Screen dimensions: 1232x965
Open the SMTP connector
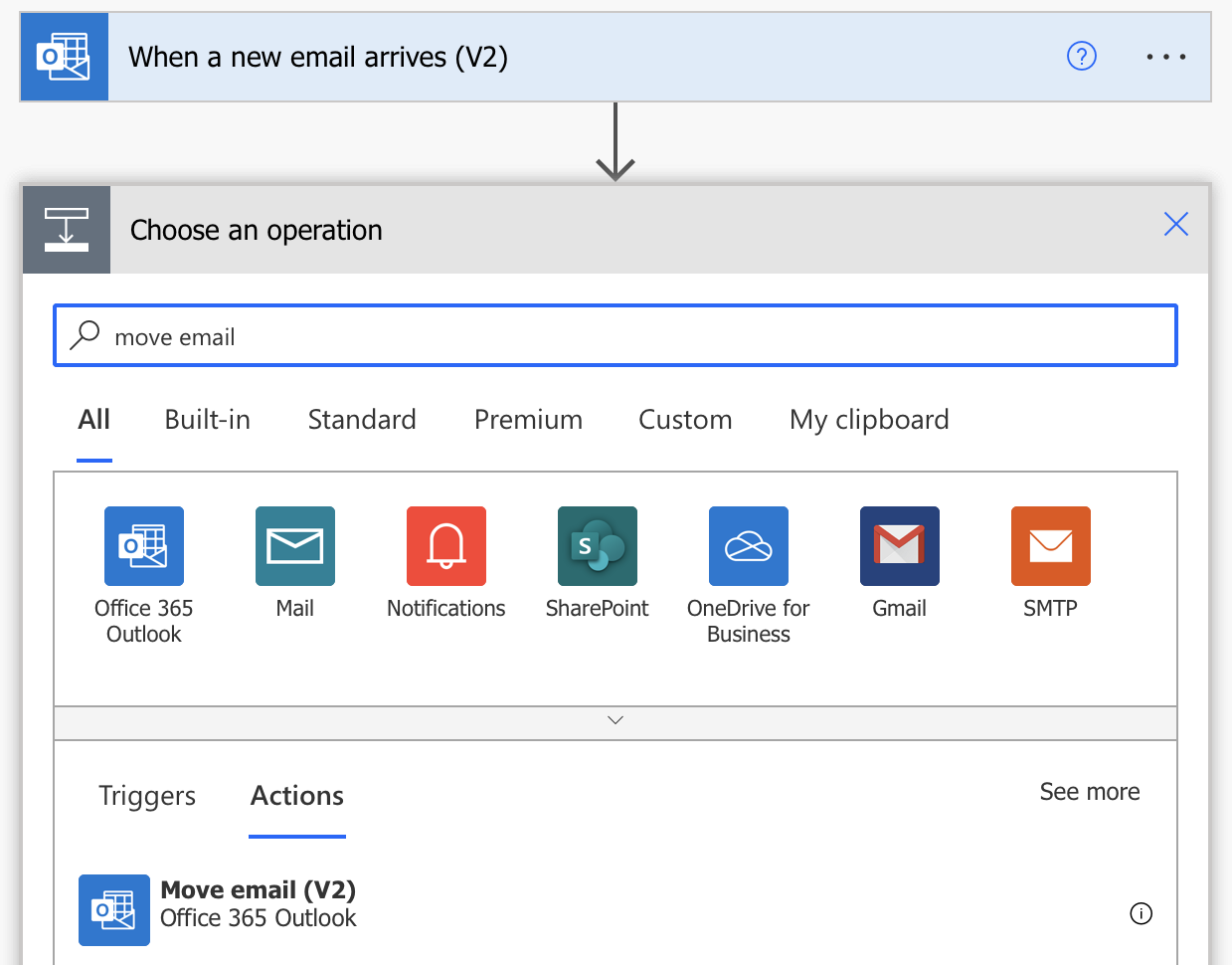coord(1050,546)
